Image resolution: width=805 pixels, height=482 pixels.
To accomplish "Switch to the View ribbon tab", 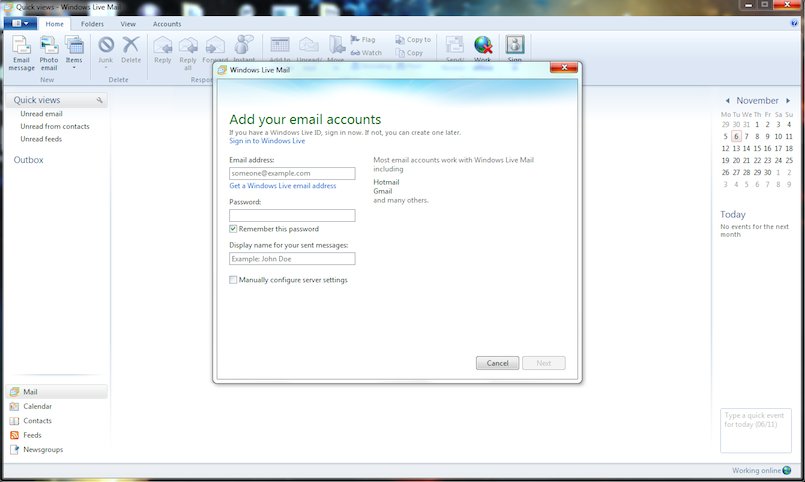I will [x=128, y=24].
